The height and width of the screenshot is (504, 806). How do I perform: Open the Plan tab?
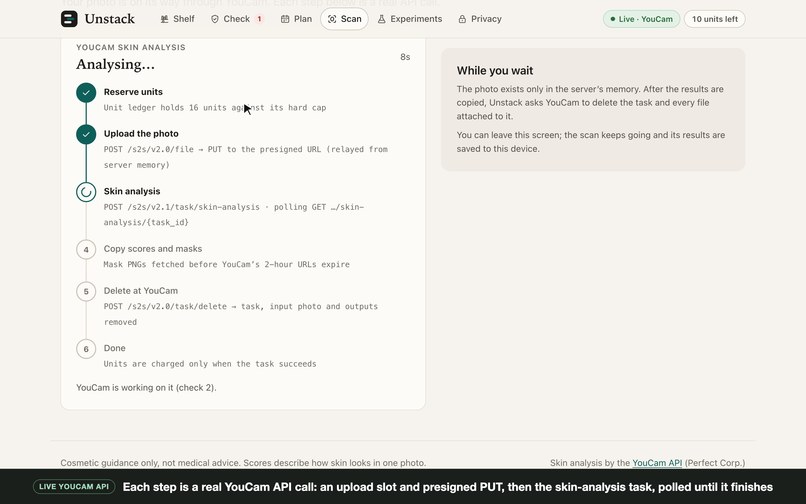[296, 19]
